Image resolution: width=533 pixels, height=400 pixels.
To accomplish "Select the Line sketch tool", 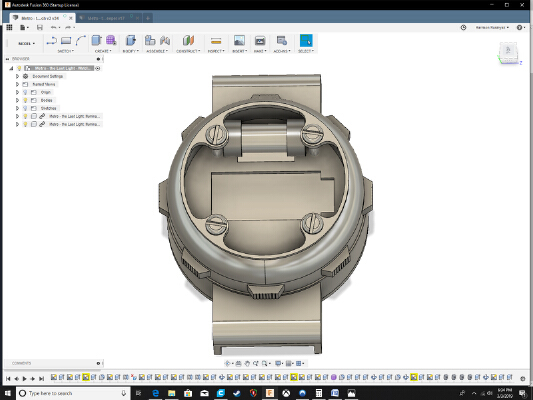I will (51, 41).
